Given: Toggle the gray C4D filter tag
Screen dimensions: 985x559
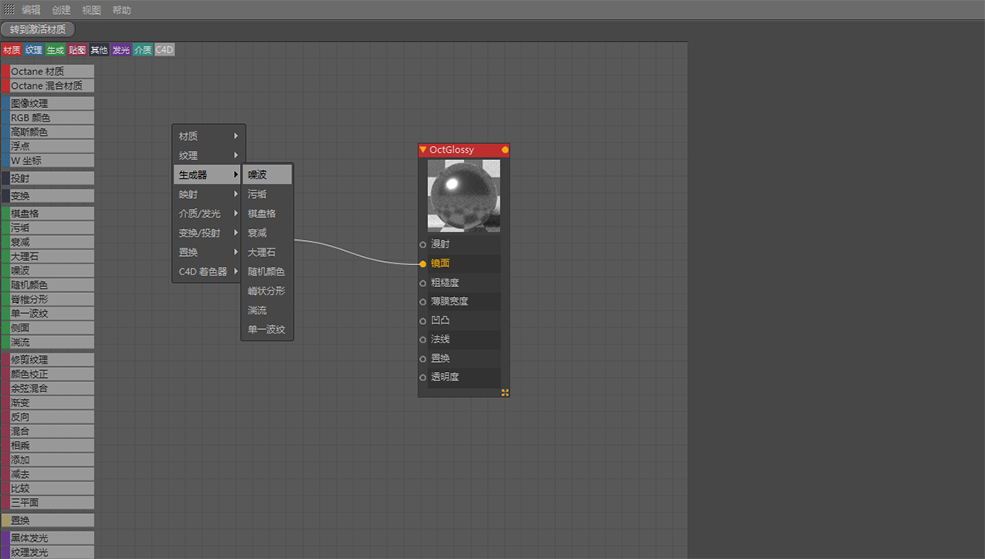Looking at the screenshot, I should click(x=164, y=49).
